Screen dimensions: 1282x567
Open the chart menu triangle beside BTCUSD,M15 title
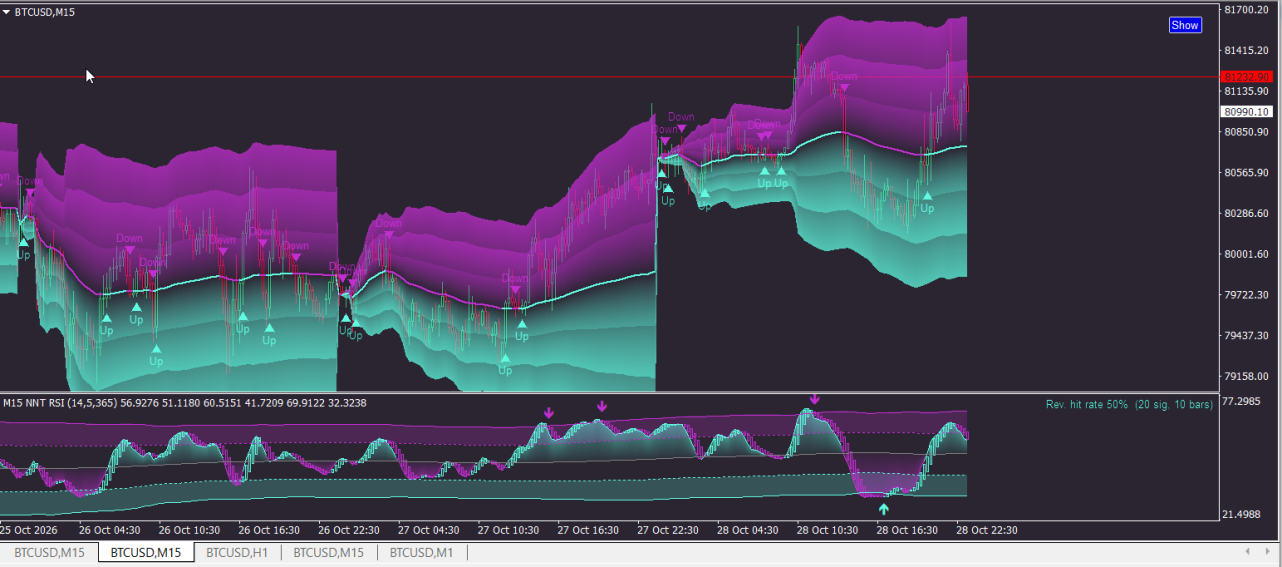7,12
